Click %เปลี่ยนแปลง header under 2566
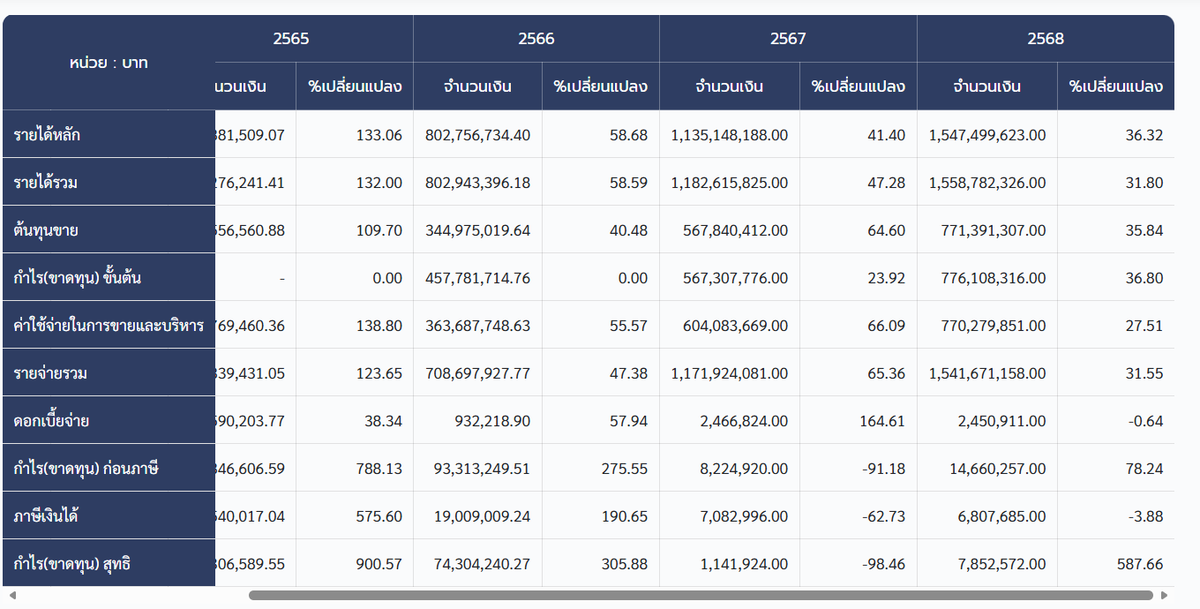1200x609 pixels. click(601, 86)
